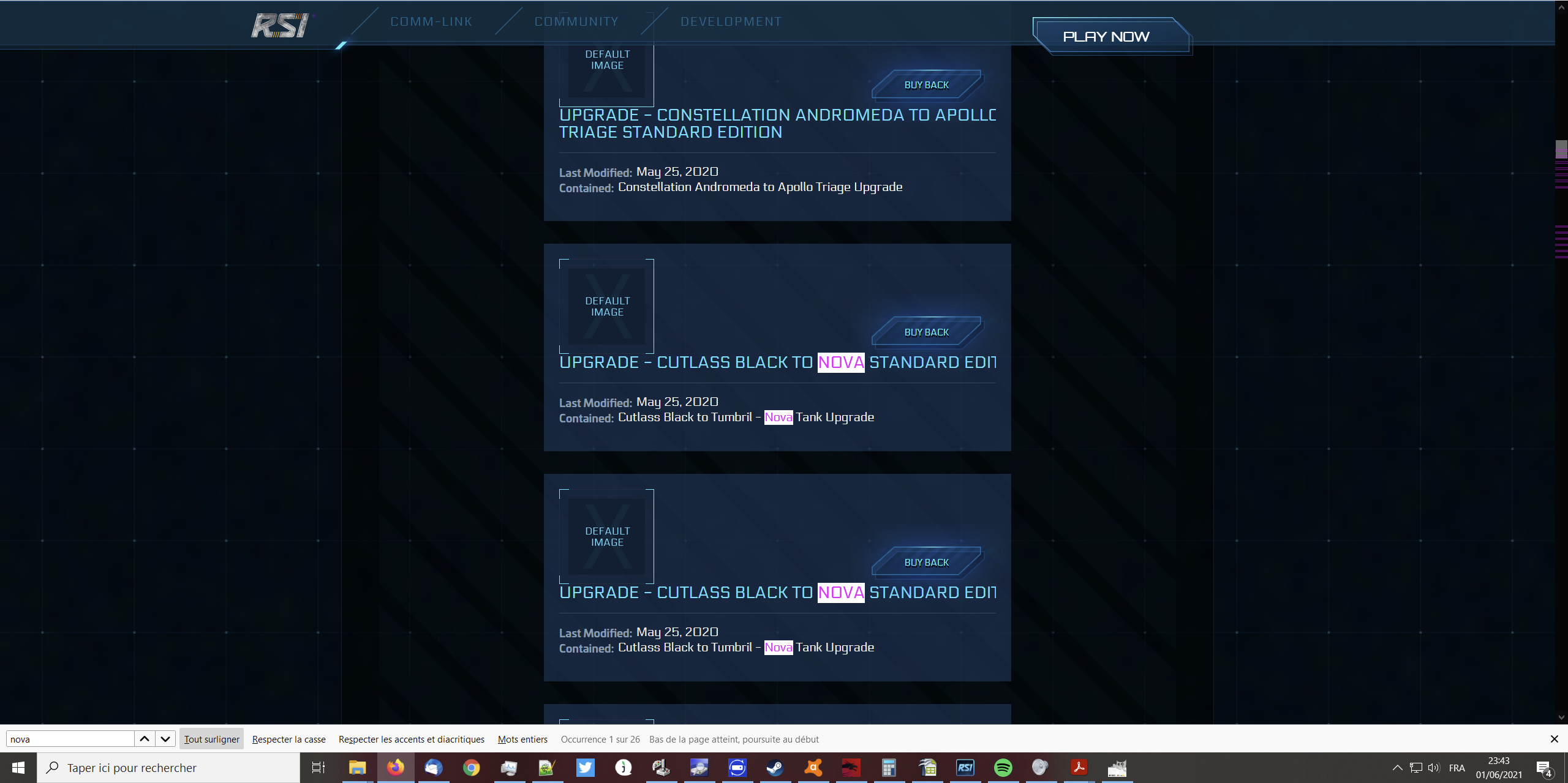Click the RSI logo in header
The image size is (1568, 783).
pos(281,25)
